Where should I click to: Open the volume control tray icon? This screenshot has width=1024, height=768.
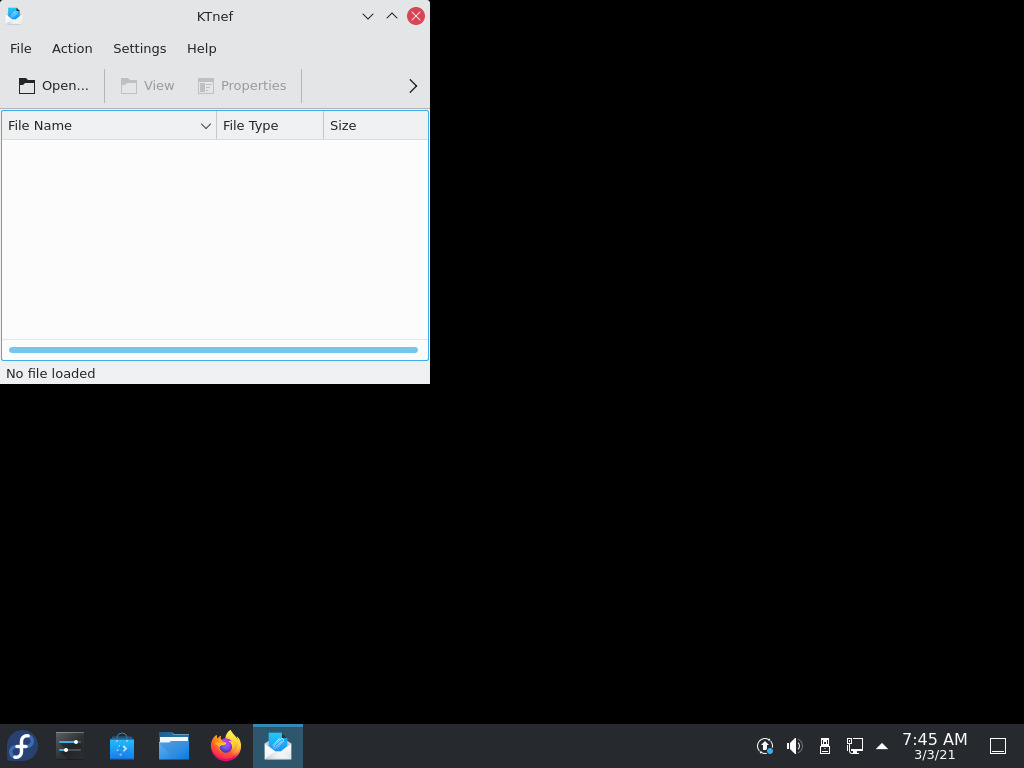pyautogui.click(x=794, y=746)
